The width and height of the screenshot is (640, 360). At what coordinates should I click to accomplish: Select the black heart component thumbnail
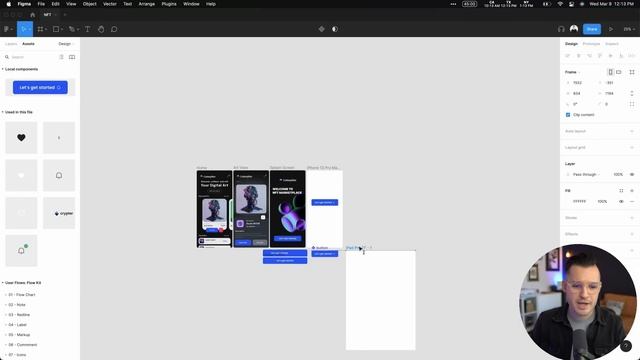click(x=21, y=138)
